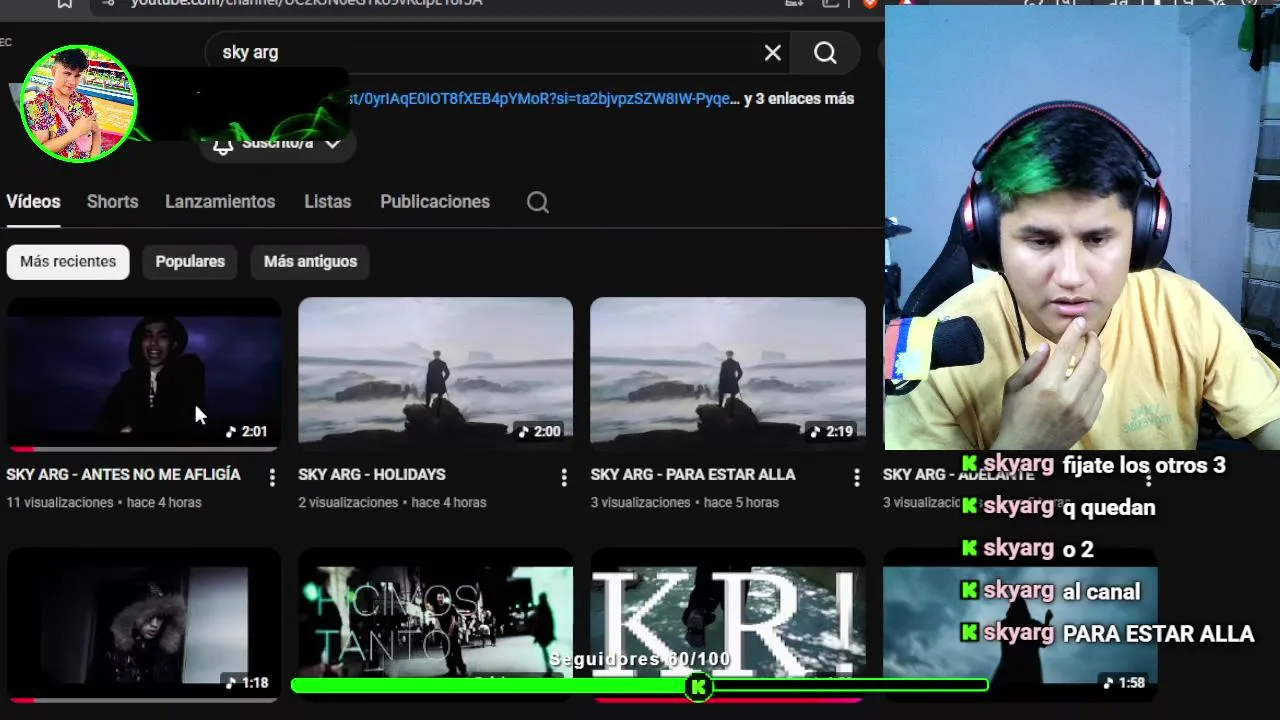Viewport: 1280px width, 720px height.
Task: Select the Populares filter chip
Action: click(190, 262)
